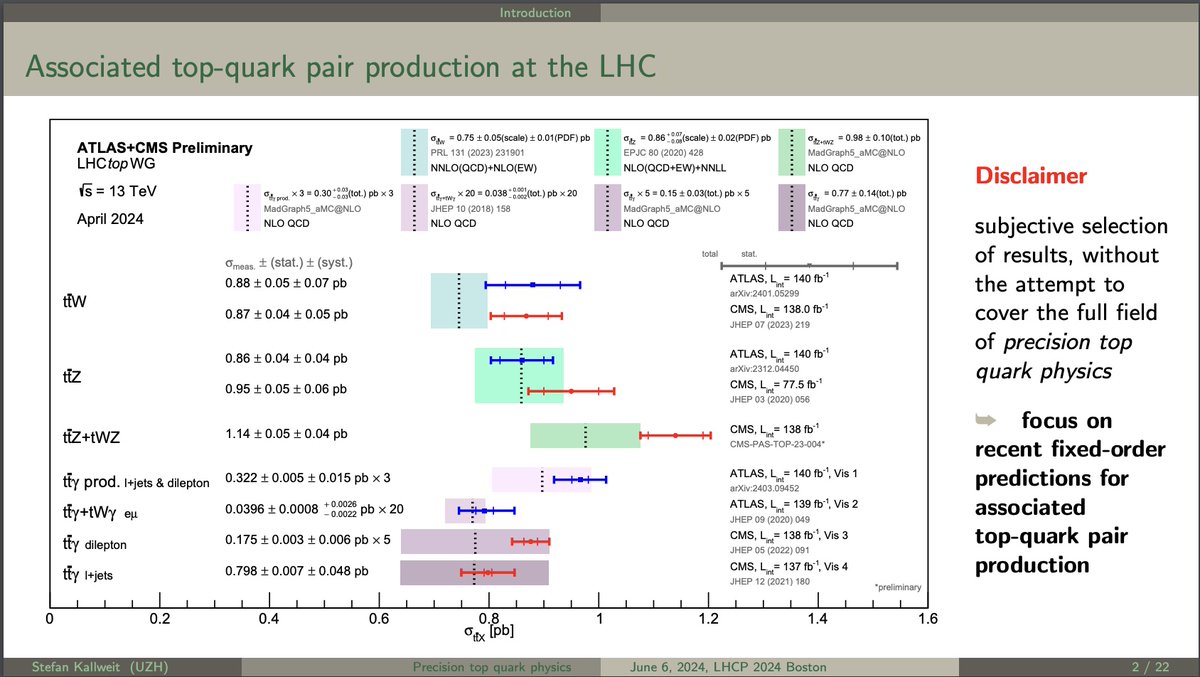Click the JHEP 03 (2020) 056 citation
Viewport: 1200px width, 677px height.
[x=770, y=401]
